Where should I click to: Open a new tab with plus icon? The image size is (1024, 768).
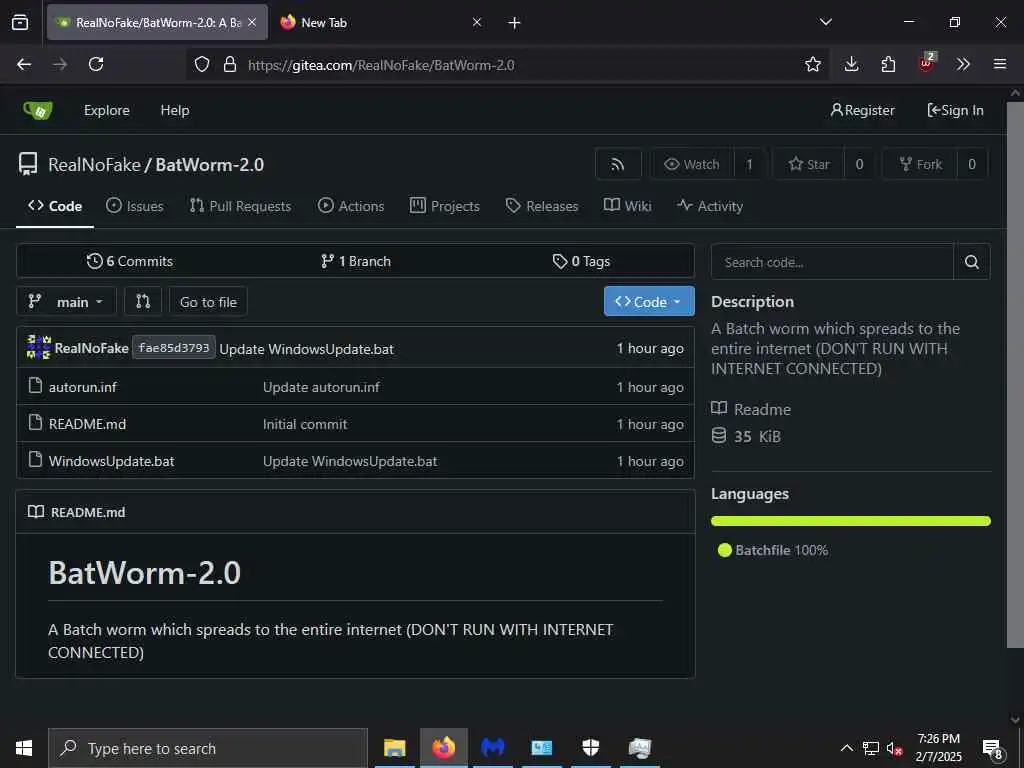tap(515, 23)
